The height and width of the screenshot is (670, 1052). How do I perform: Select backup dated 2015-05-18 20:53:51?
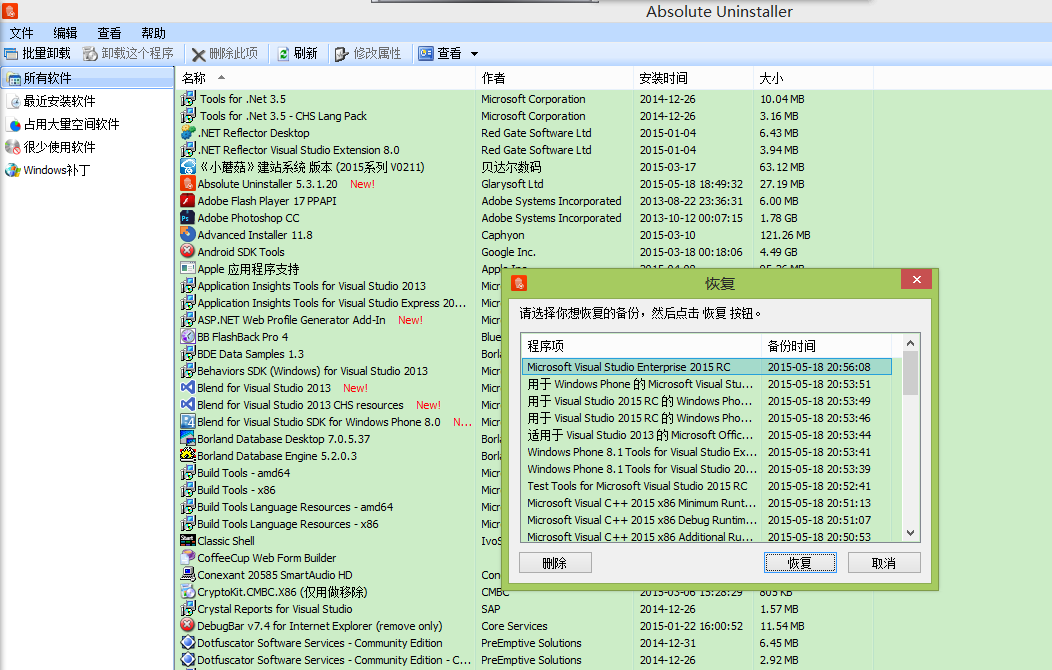coord(707,384)
